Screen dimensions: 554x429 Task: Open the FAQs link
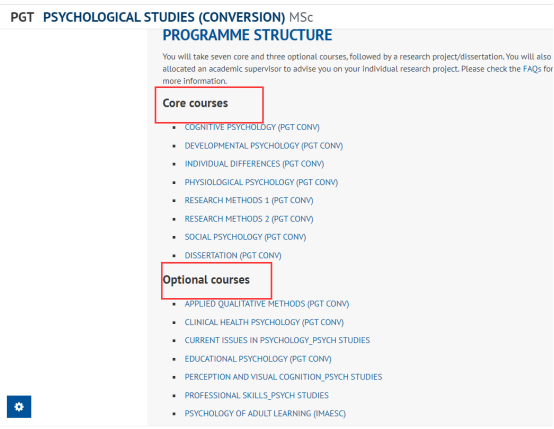point(532,69)
